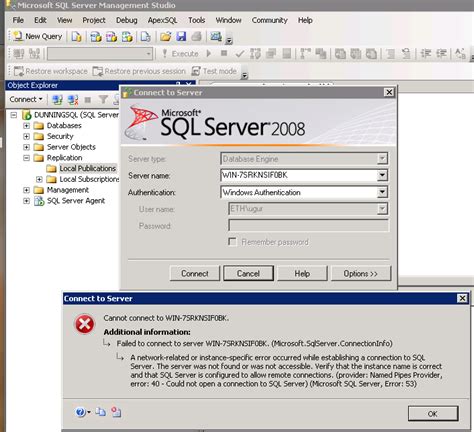Open the Activity Monitor toolbar icon
This screenshot has width=474, height=432.
(216, 36)
